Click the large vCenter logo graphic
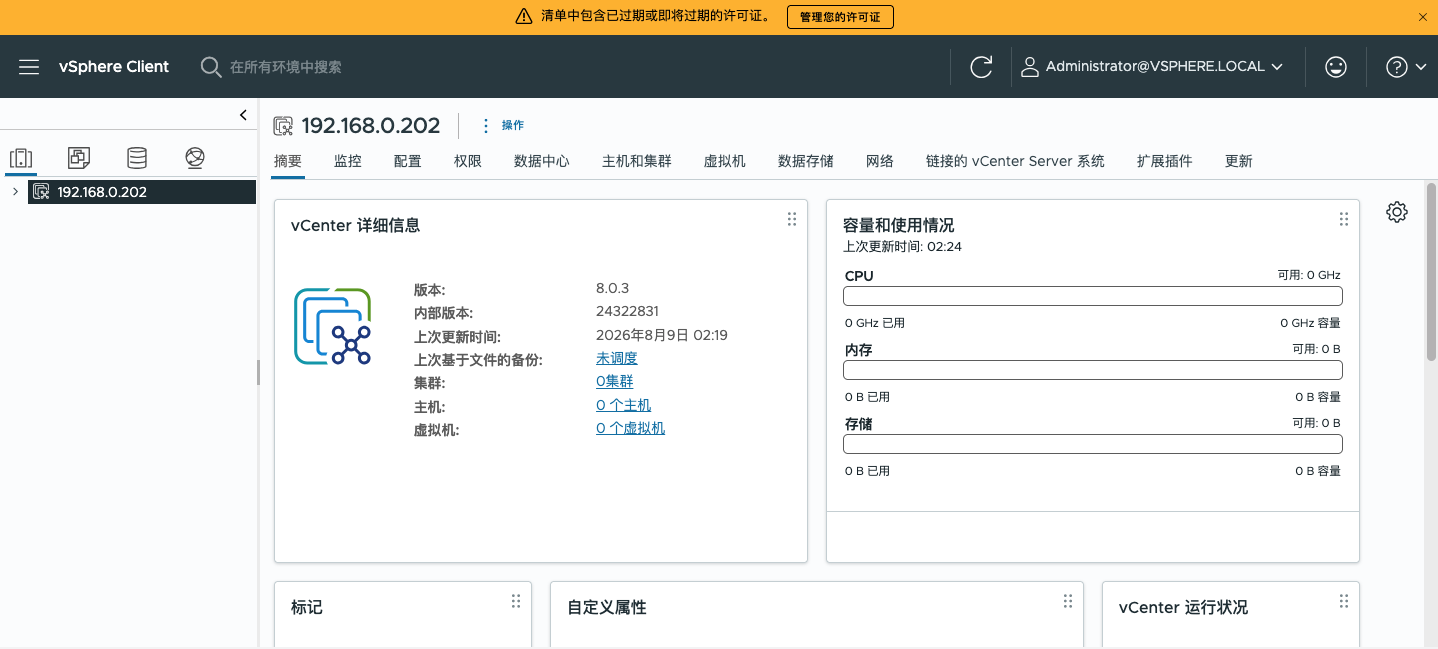1438x649 pixels. click(333, 326)
